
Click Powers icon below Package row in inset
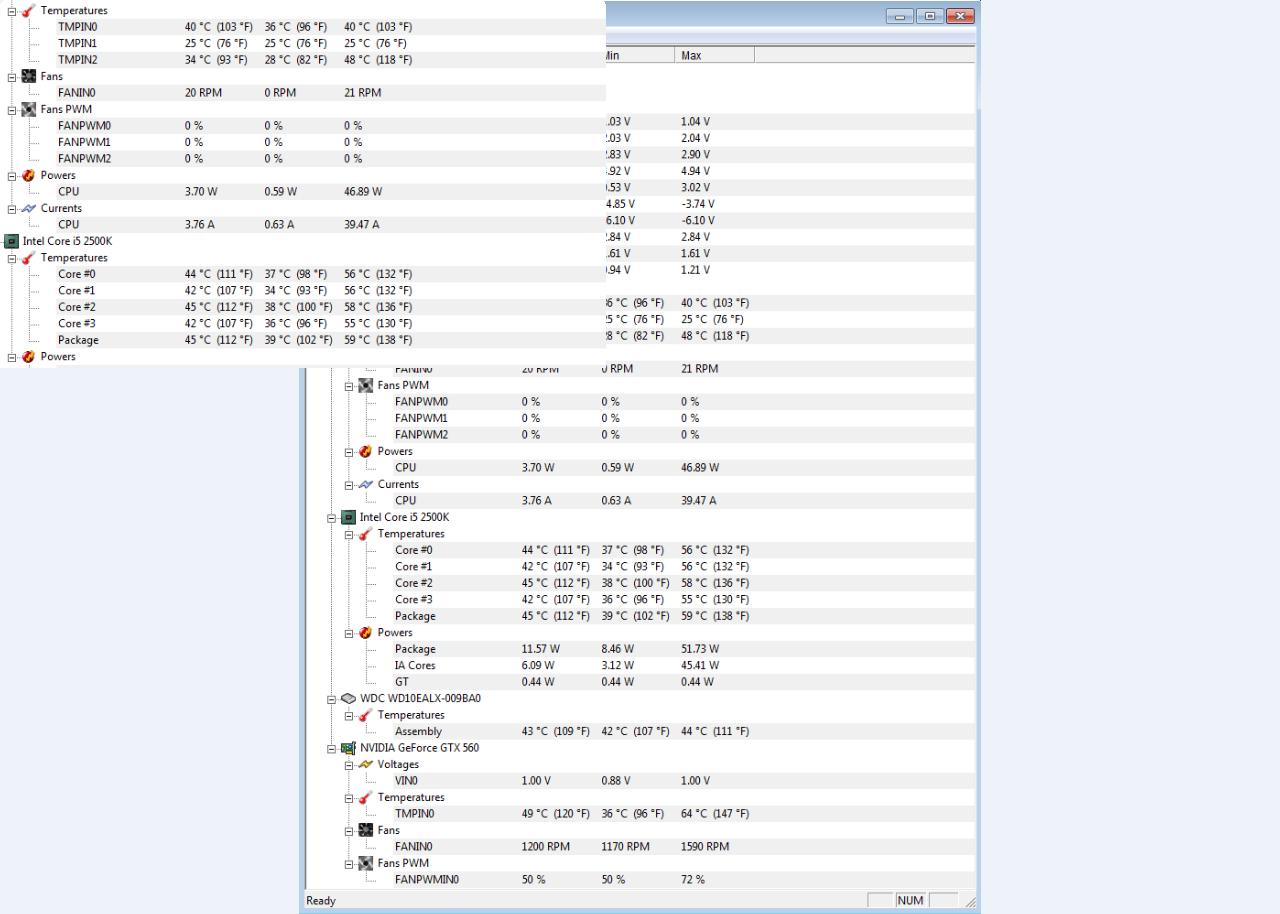28,357
